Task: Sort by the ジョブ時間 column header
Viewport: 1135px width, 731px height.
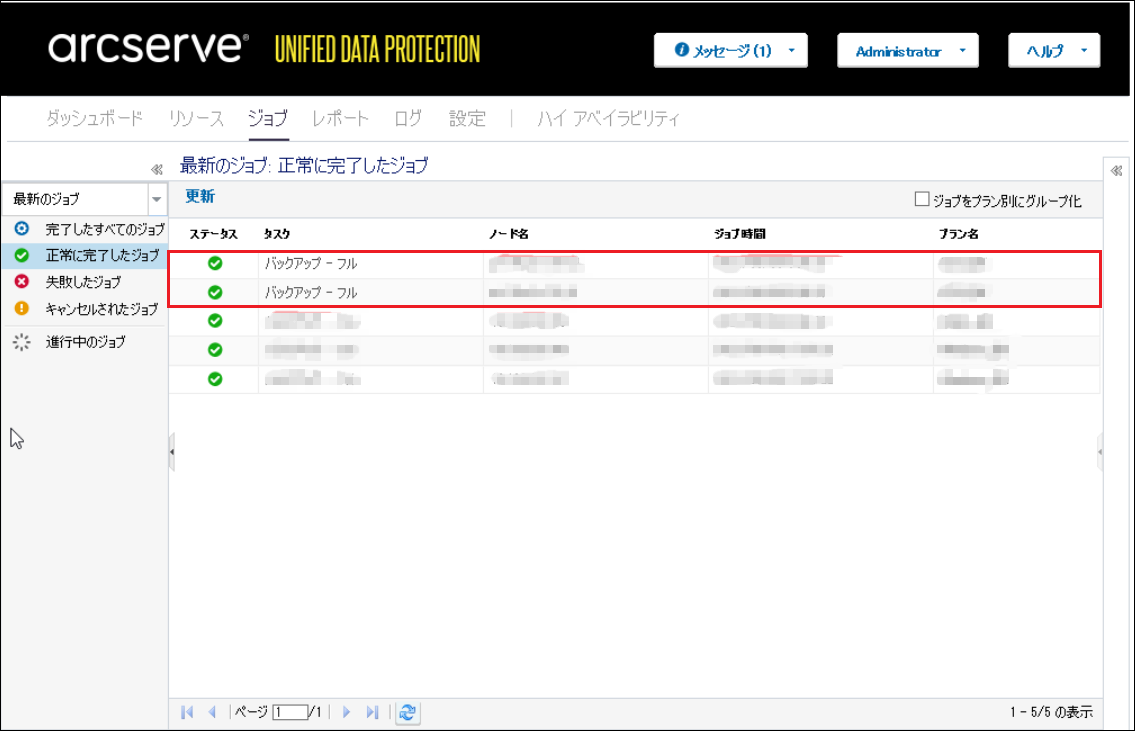Action: [739, 234]
